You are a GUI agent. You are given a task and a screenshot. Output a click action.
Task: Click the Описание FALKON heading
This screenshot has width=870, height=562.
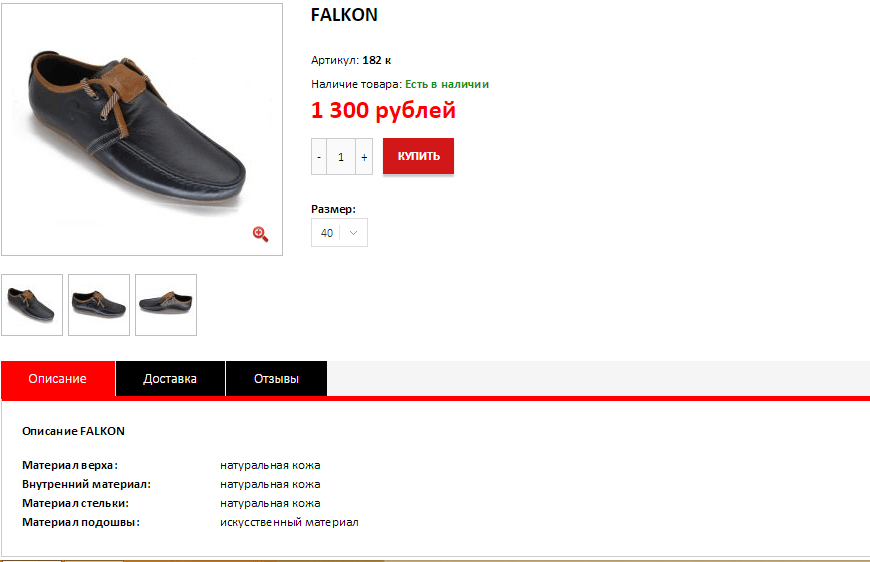[73, 431]
